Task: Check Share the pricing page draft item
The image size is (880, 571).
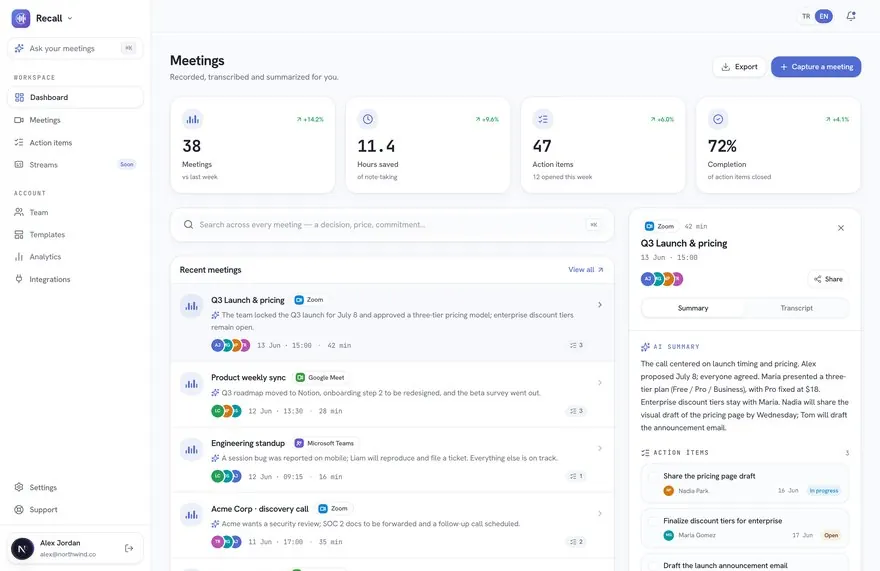Action: pos(653,477)
